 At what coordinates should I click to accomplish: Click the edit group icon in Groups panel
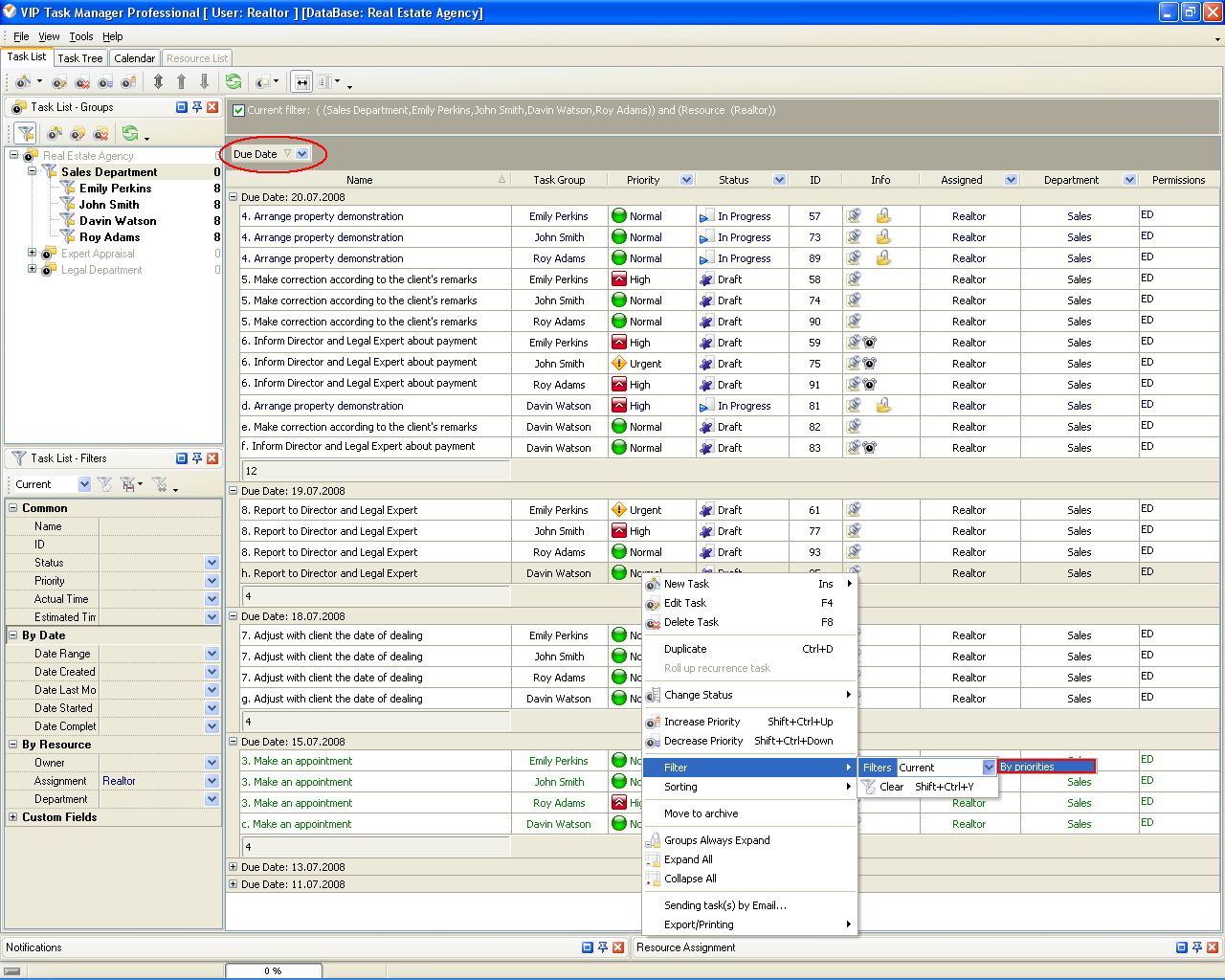(78, 133)
